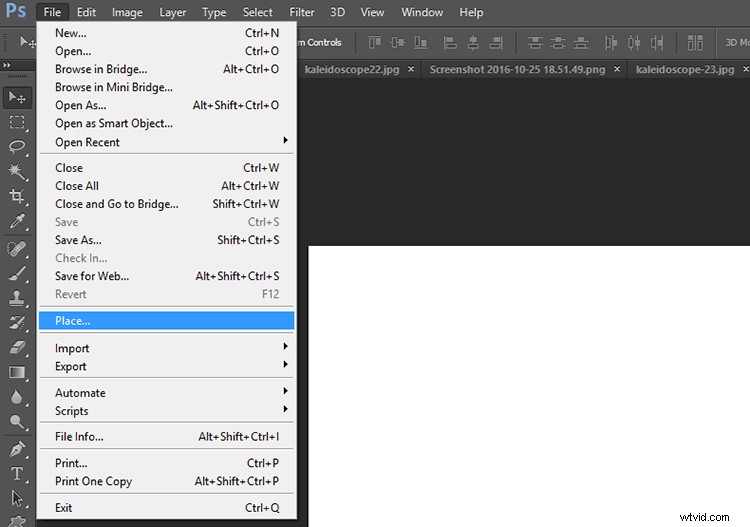The height and width of the screenshot is (527, 750).
Task: Select File Info... from the menu
Action: point(79,437)
